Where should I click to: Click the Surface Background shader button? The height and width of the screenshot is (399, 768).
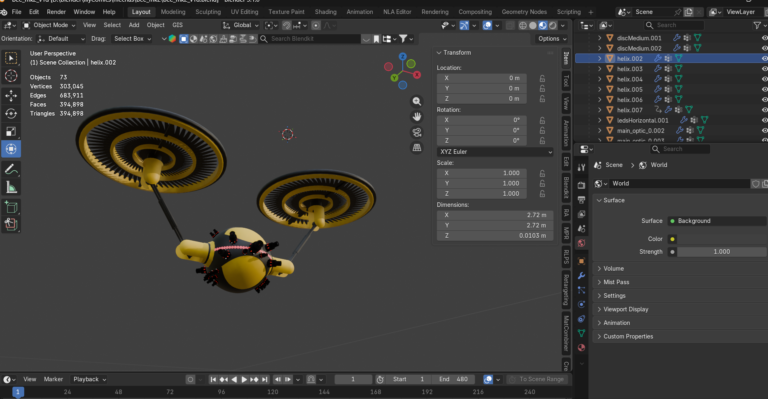[717, 221]
